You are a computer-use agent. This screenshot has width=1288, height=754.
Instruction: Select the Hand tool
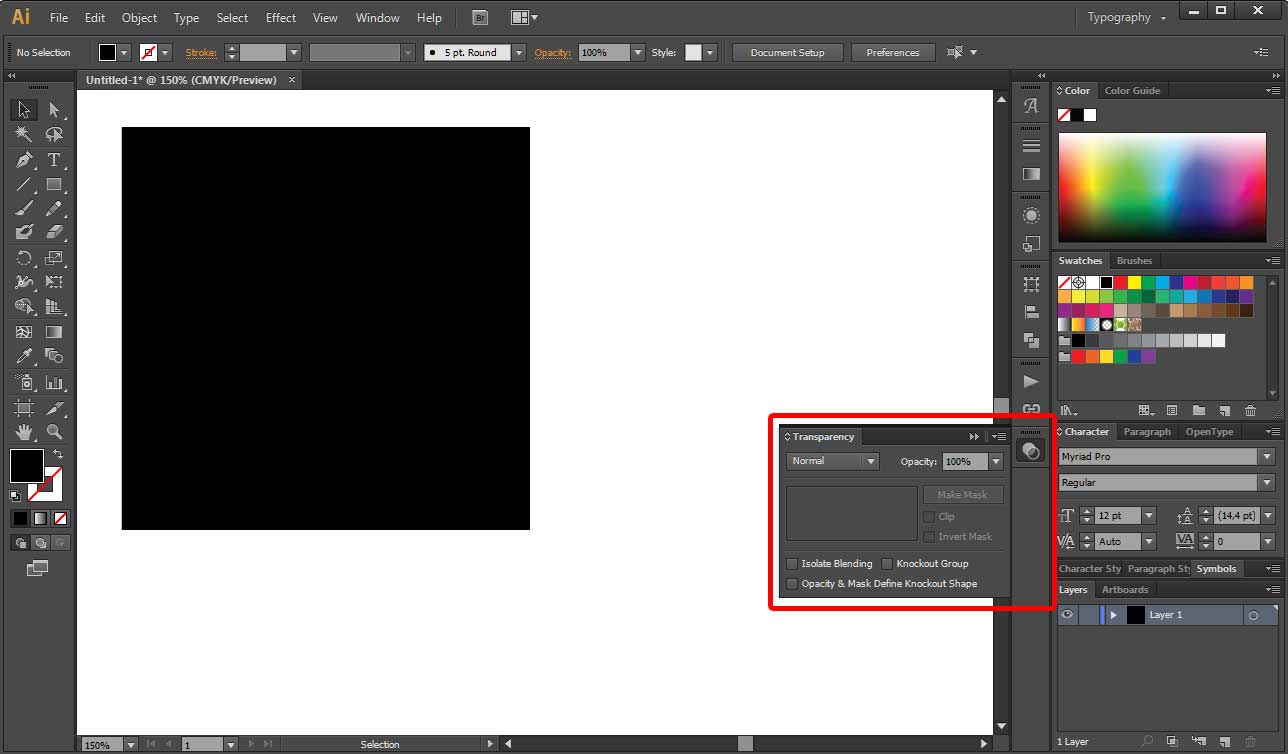[23, 431]
